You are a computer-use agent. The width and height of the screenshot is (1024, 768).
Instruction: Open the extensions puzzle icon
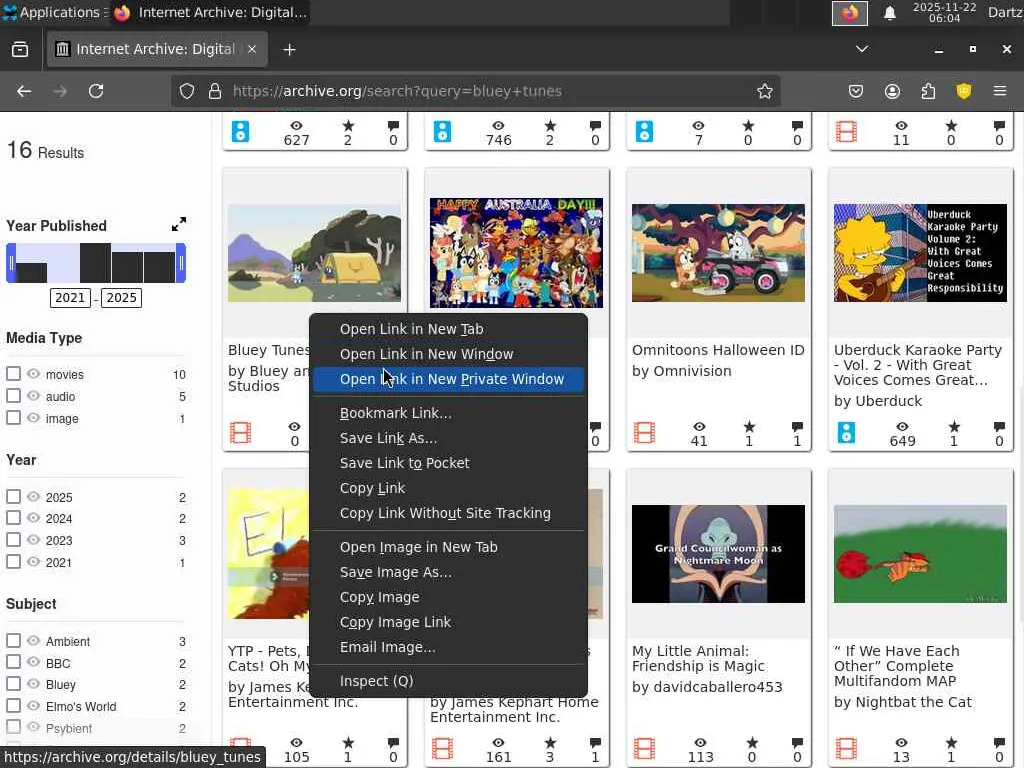[928, 91]
